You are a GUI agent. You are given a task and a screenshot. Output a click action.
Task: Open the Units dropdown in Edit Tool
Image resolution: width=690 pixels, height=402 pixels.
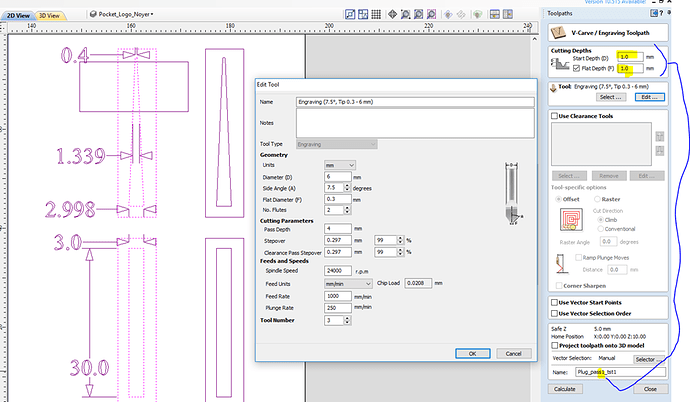coord(340,165)
